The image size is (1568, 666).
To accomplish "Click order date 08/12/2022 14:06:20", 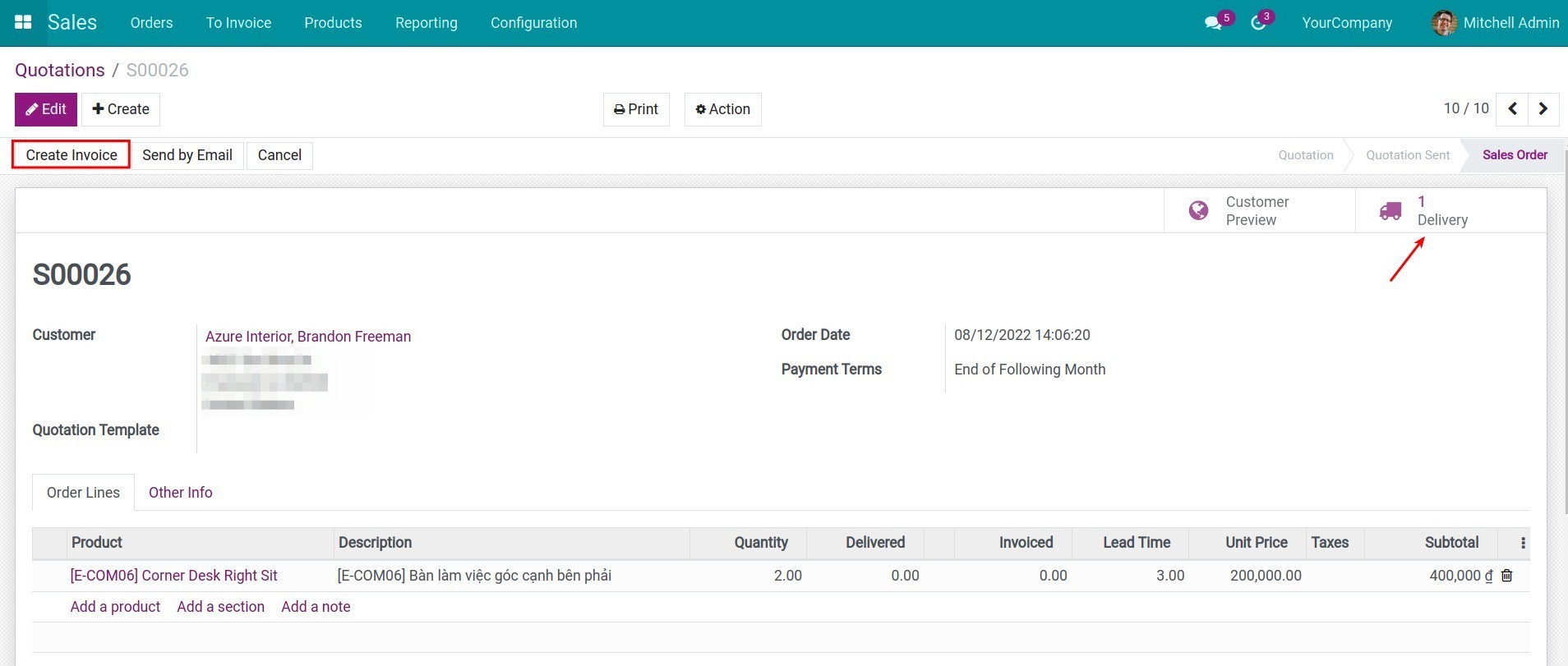I will [x=1022, y=335].
